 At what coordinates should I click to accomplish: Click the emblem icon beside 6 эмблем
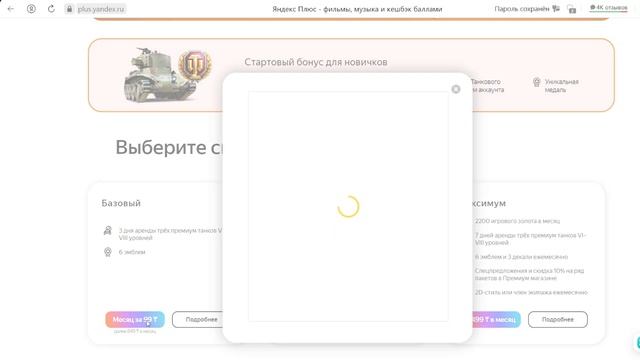108,252
